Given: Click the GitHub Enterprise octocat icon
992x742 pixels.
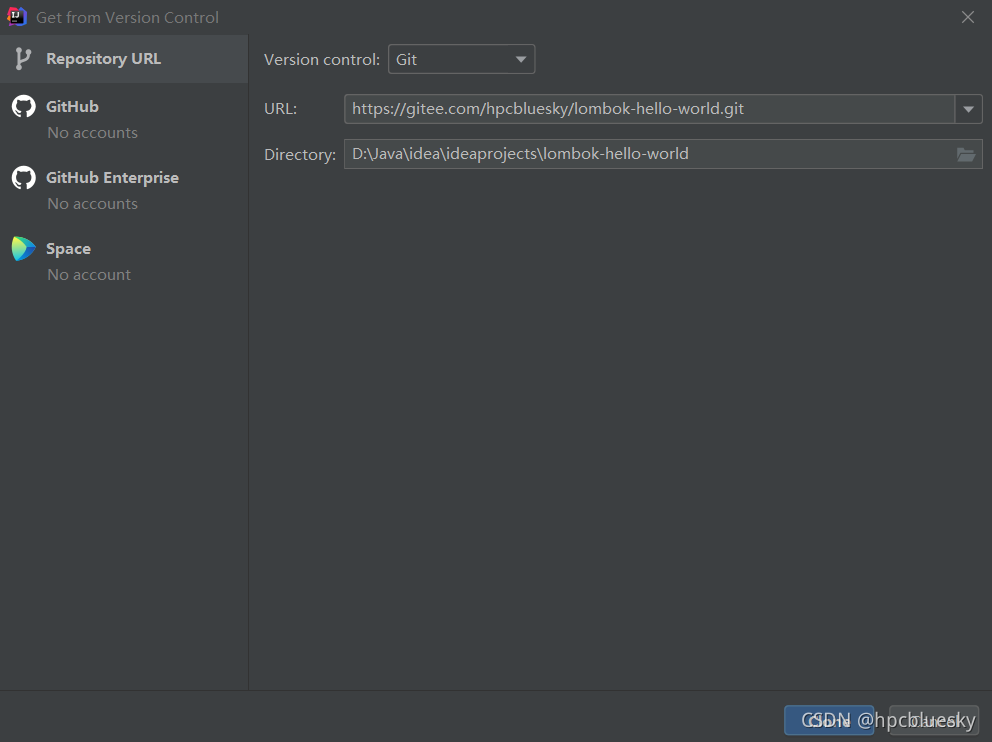Looking at the screenshot, I should [23, 178].
